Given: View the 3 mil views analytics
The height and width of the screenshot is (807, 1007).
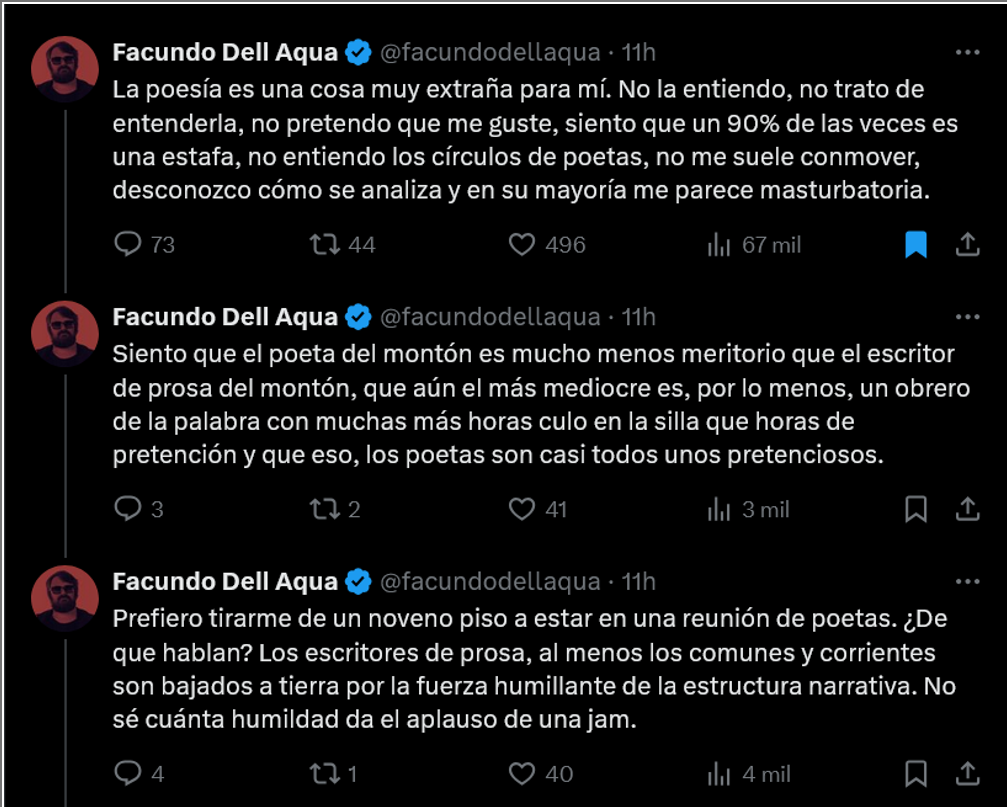Looking at the screenshot, I should [x=719, y=509].
